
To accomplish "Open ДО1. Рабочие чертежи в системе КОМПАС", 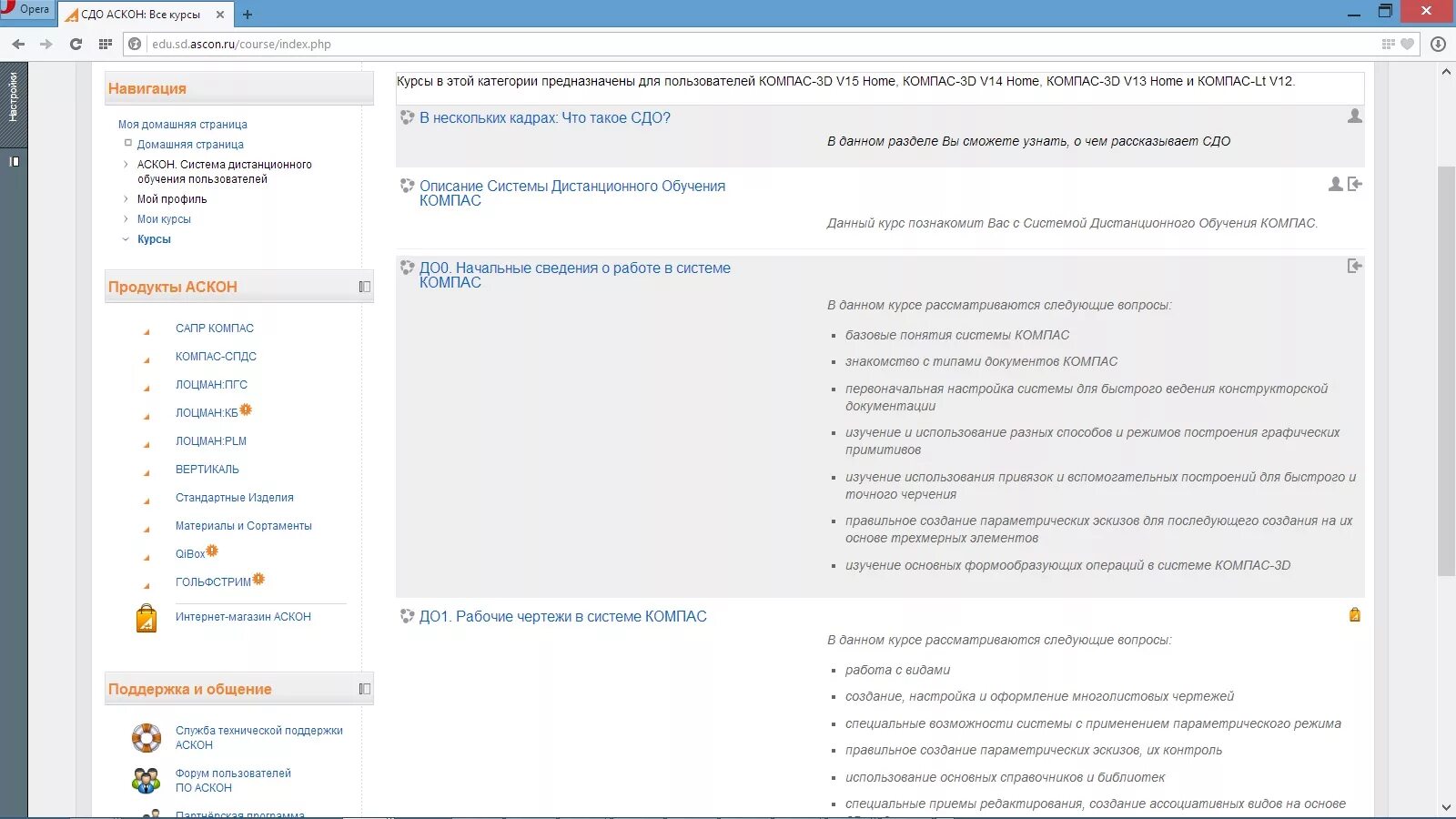I will point(562,617).
